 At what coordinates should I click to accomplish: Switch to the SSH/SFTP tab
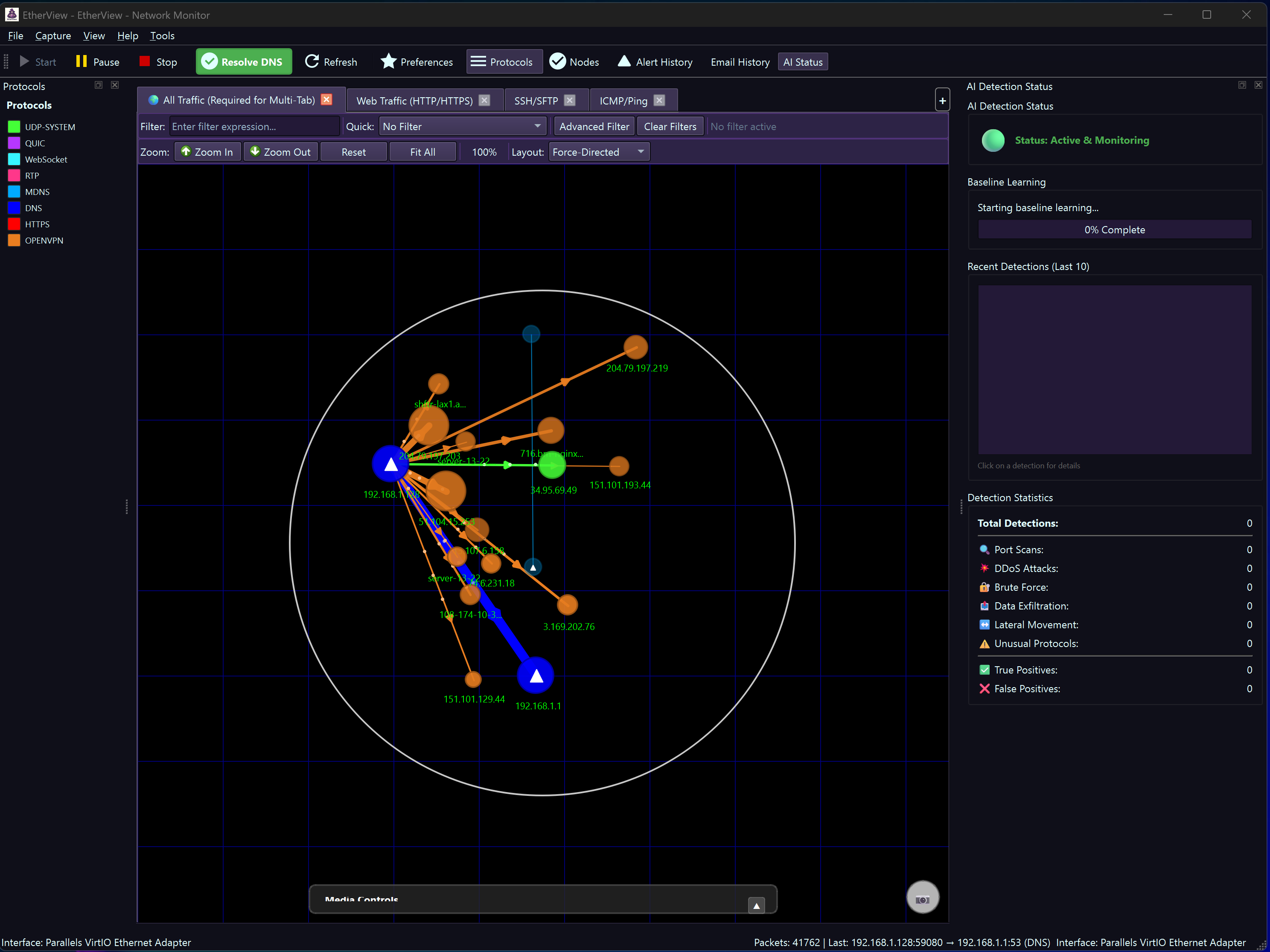pyautogui.click(x=536, y=100)
